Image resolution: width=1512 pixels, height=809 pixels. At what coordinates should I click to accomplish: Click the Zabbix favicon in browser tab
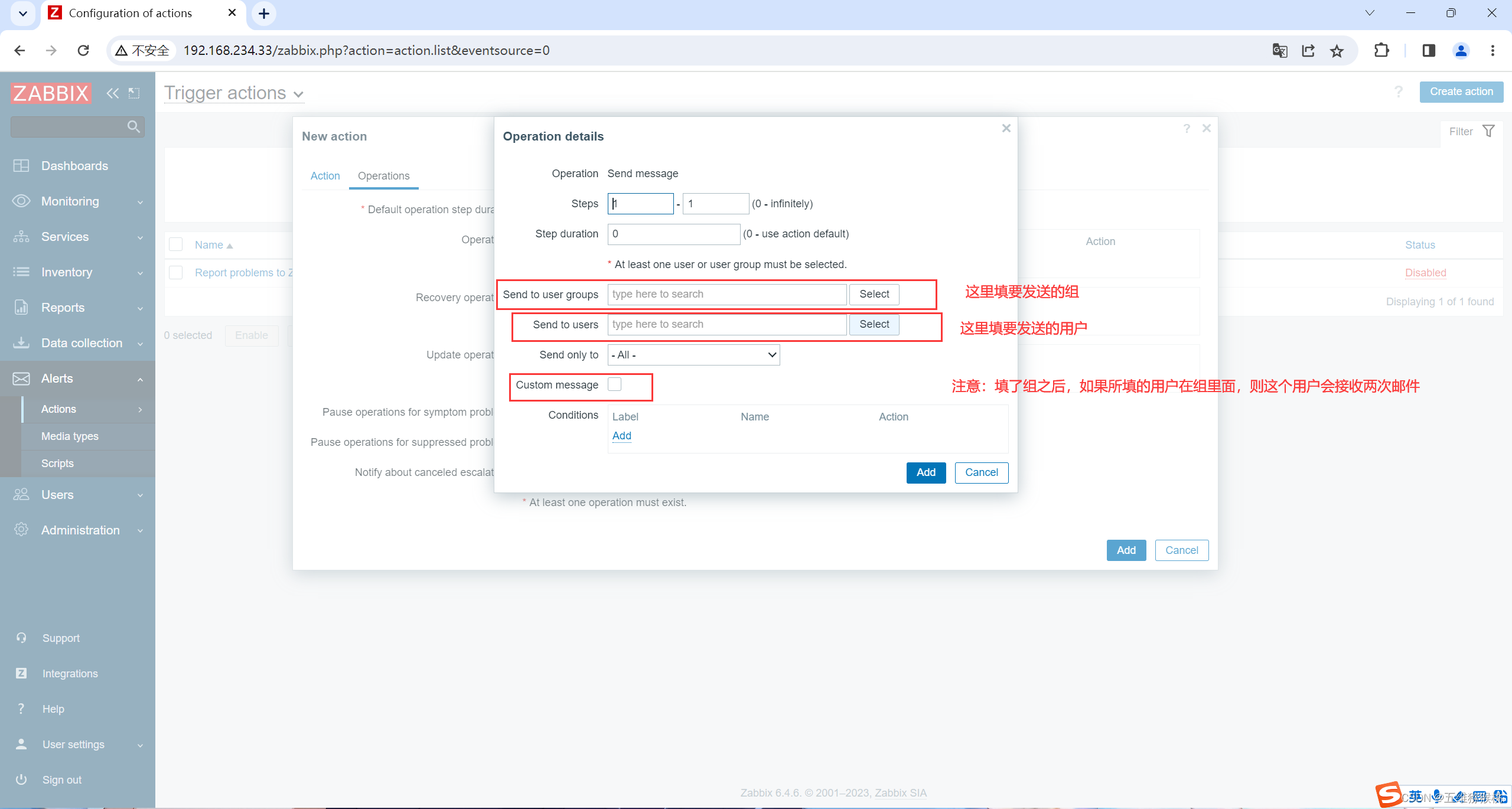tap(55, 13)
